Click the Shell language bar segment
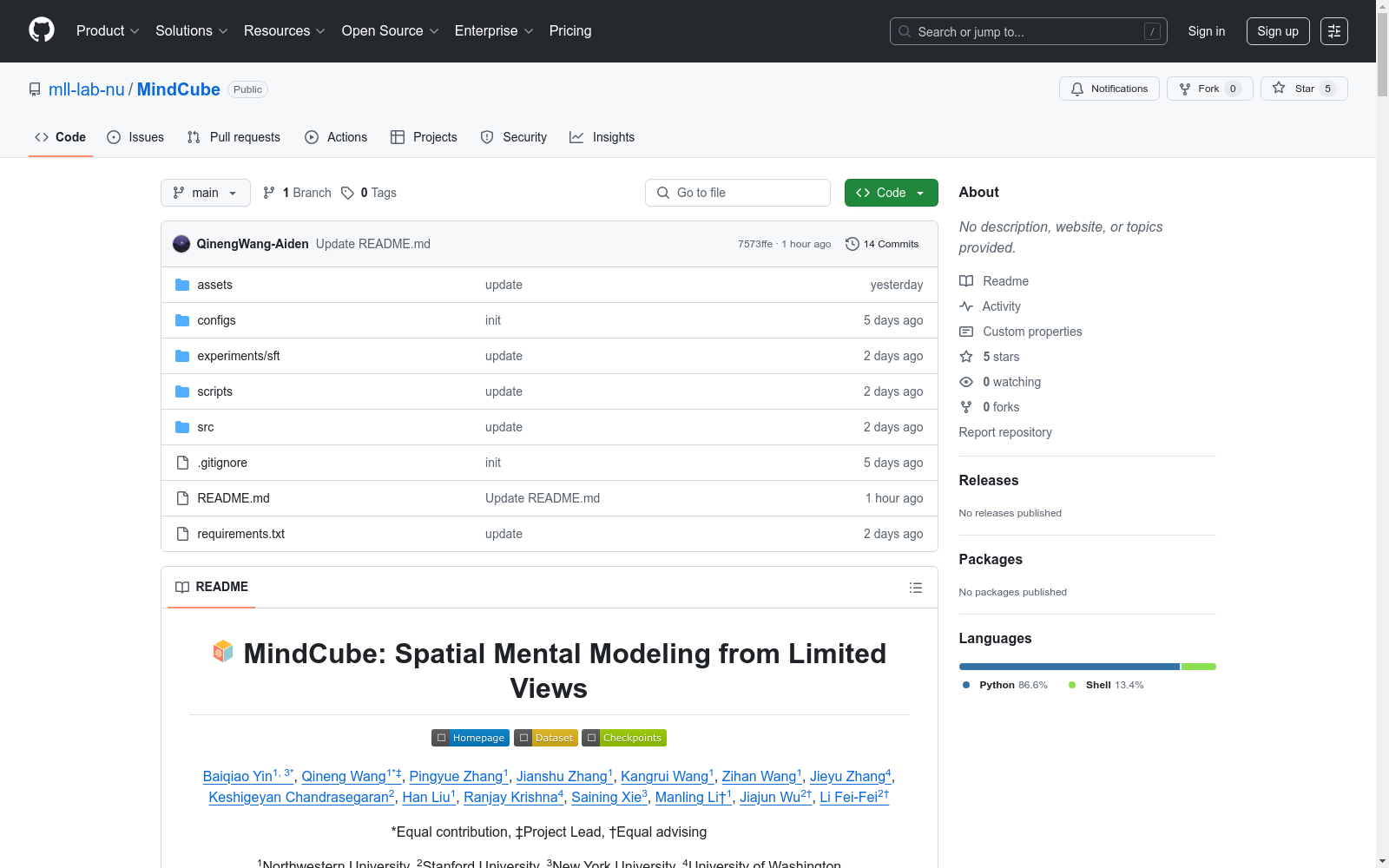 click(x=1199, y=667)
